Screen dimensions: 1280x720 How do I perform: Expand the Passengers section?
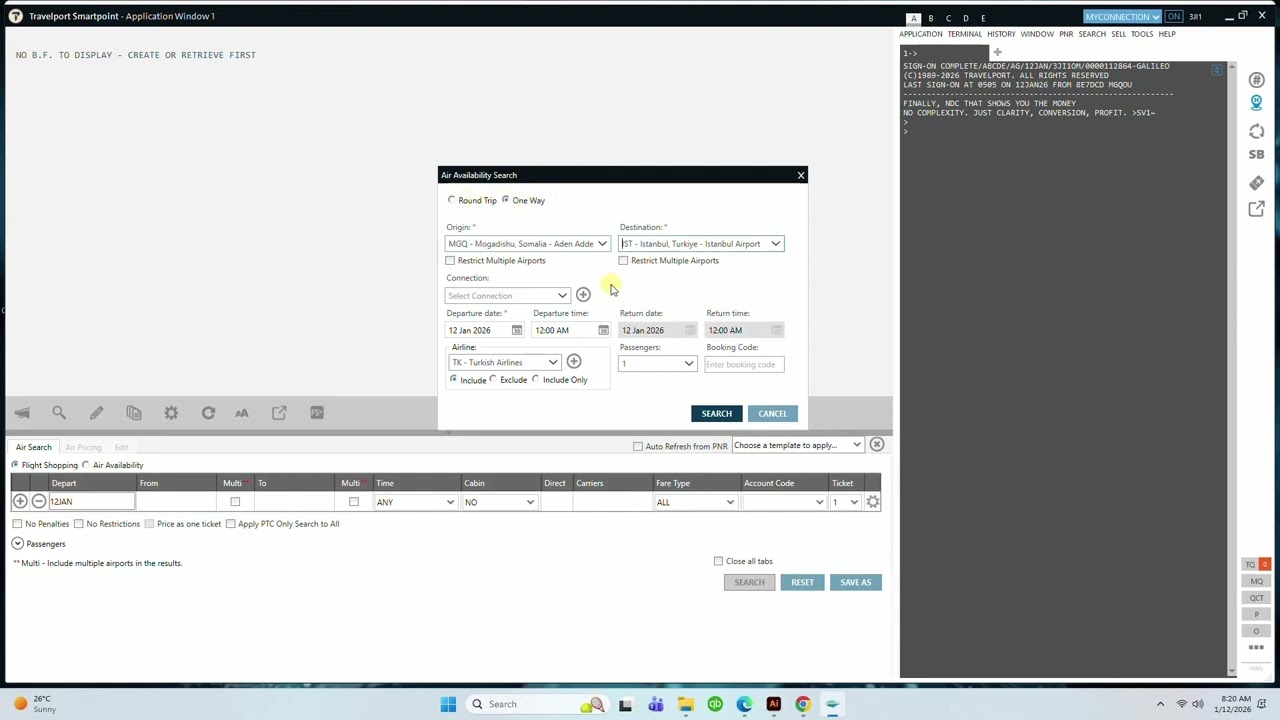point(18,544)
